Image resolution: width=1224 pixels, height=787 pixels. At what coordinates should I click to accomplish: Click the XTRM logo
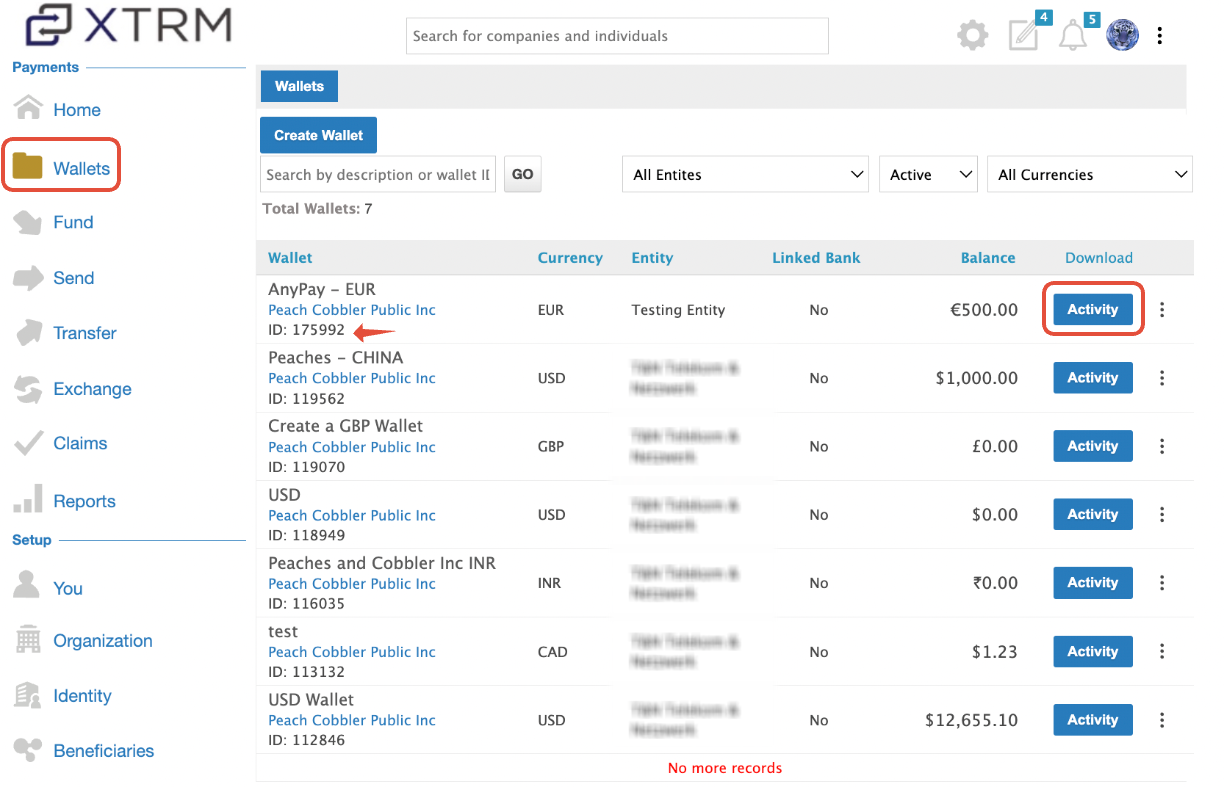128,27
